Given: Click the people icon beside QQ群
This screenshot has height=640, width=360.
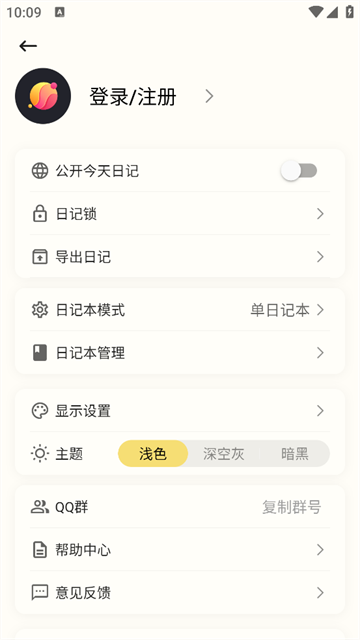Looking at the screenshot, I should [40, 507].
